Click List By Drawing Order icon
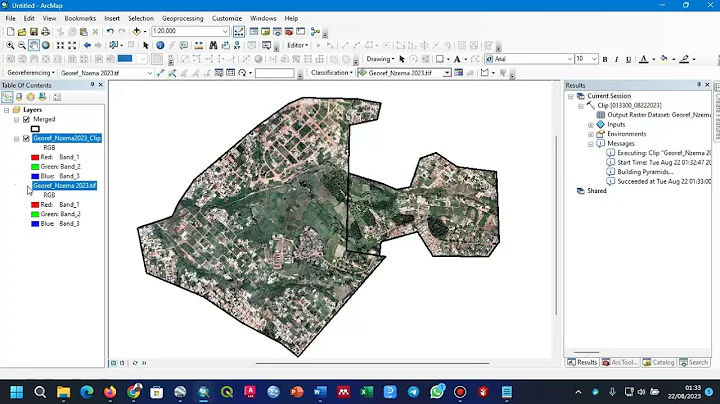 pos(7,97)
